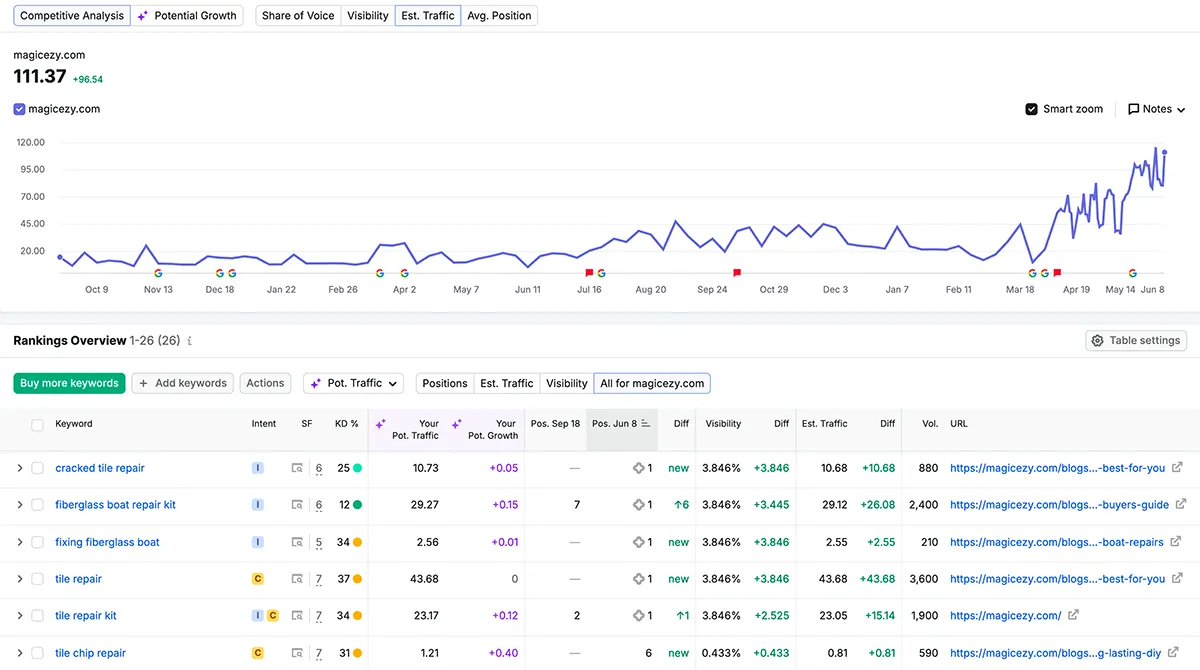Click SERP features icon for fixing fiberglass boat
The width and height of the screenshot is (1200, 670).
tap(297, 542)
